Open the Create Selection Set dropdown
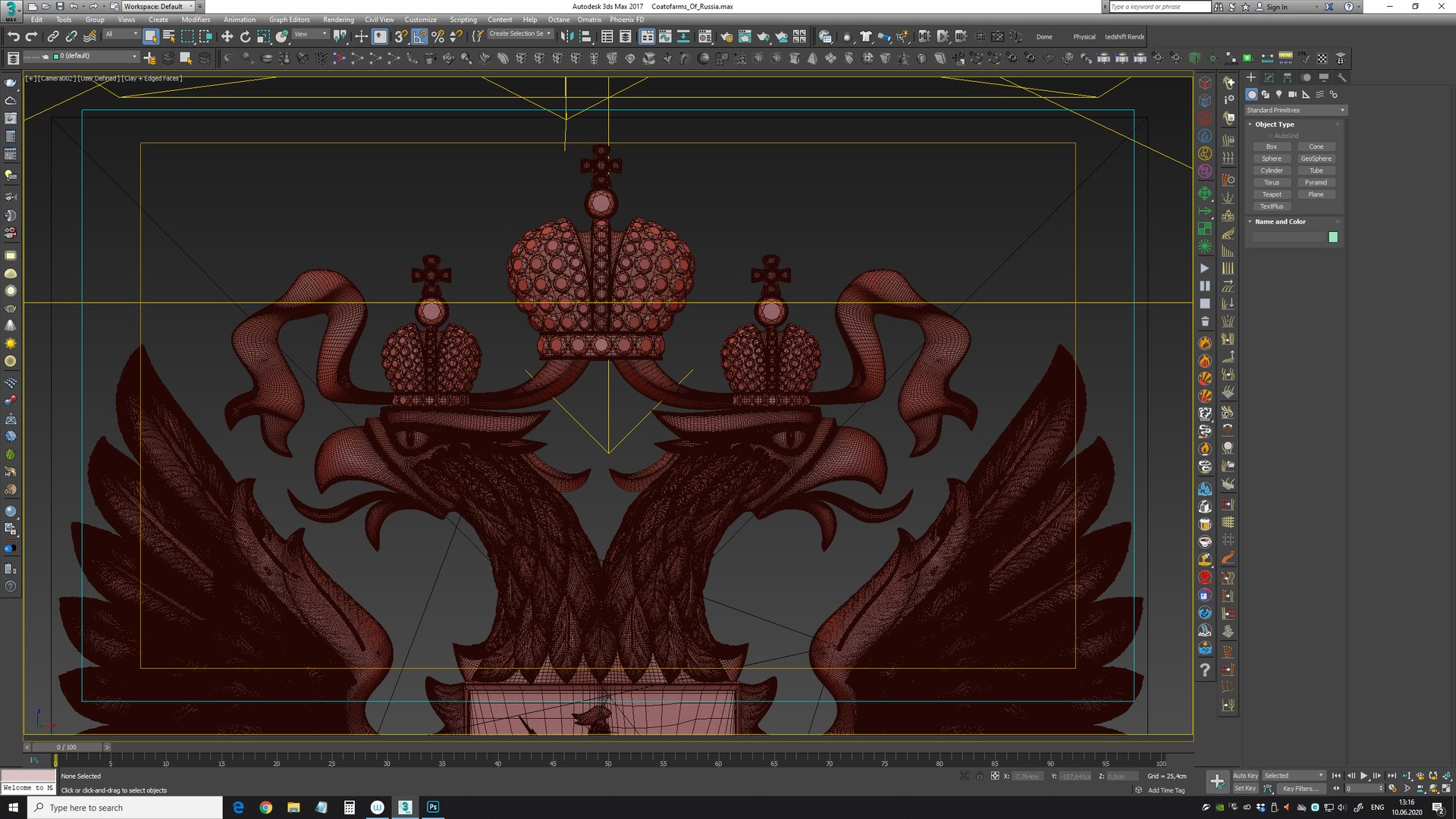This screenshot has height=819, width=1456. coord(519,34)
